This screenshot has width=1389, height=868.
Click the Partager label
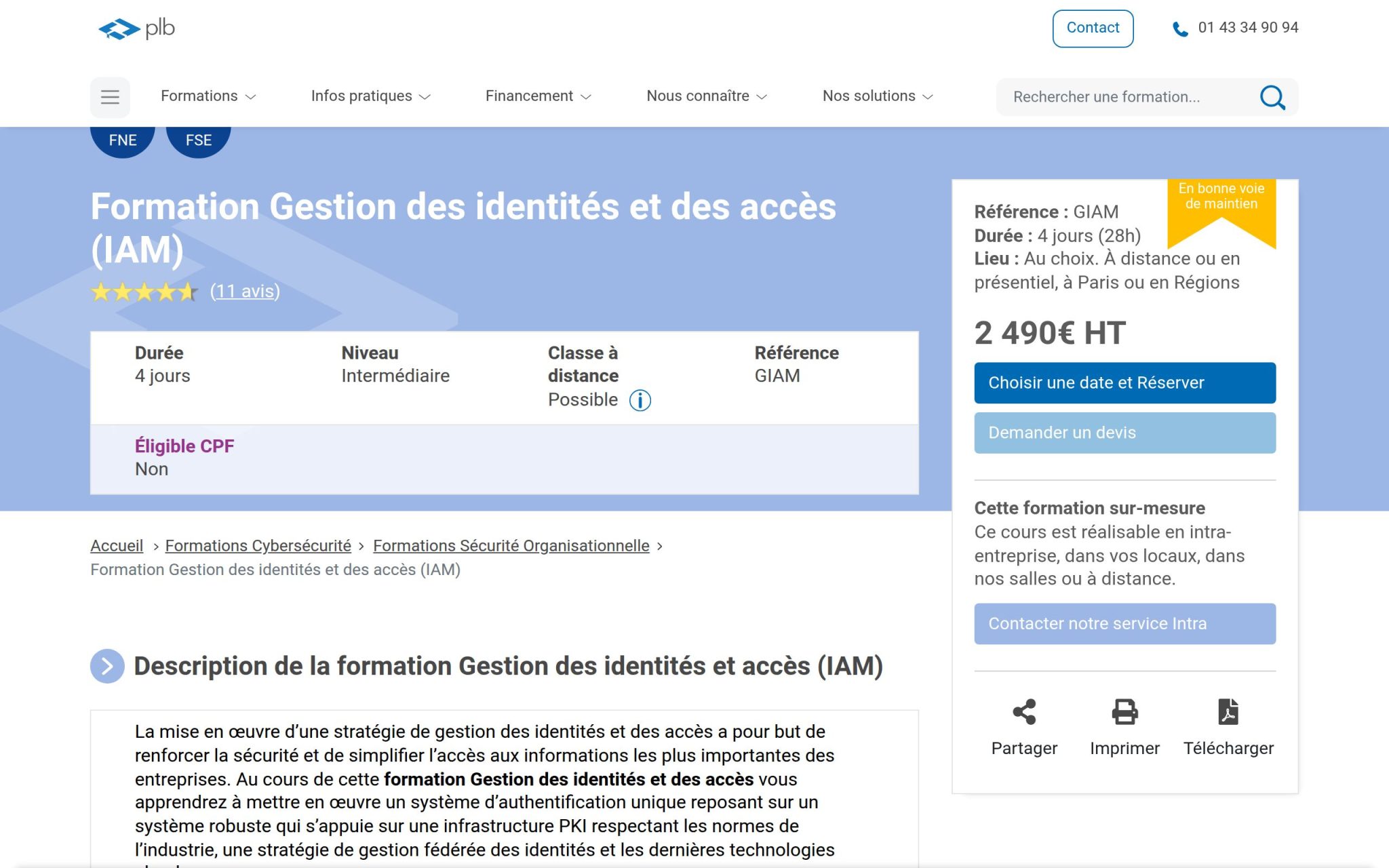tap(1024, 748)
